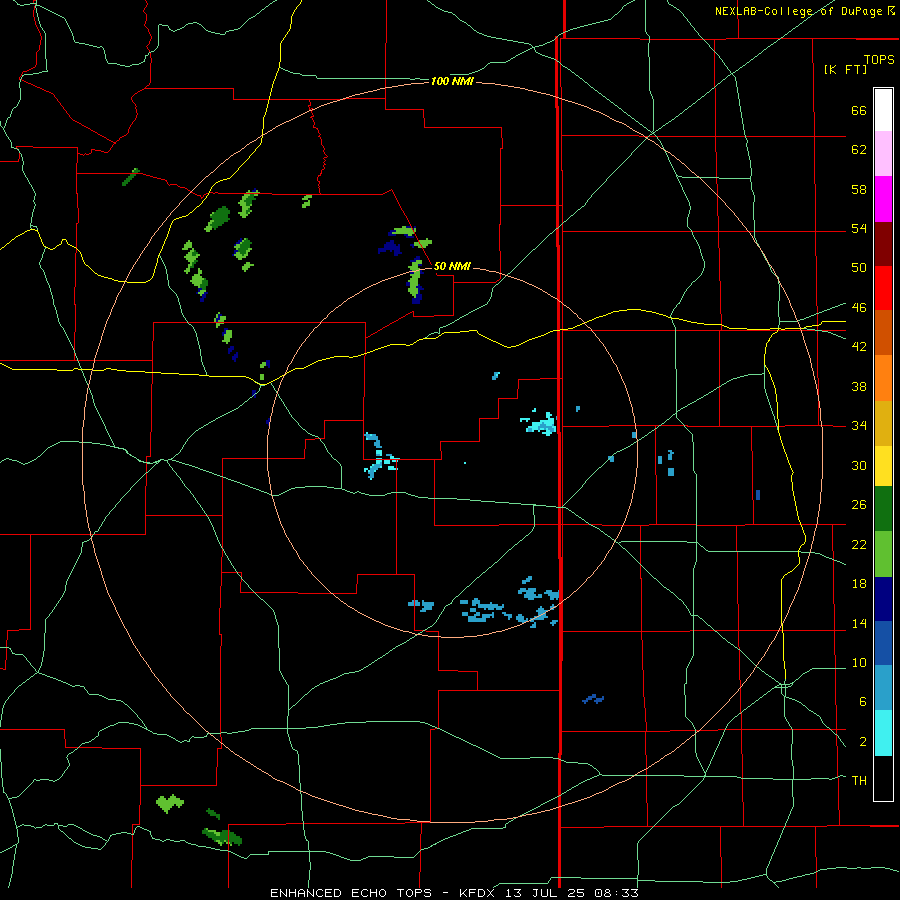Click the 50 NMI range ring label

click(452, 266)
